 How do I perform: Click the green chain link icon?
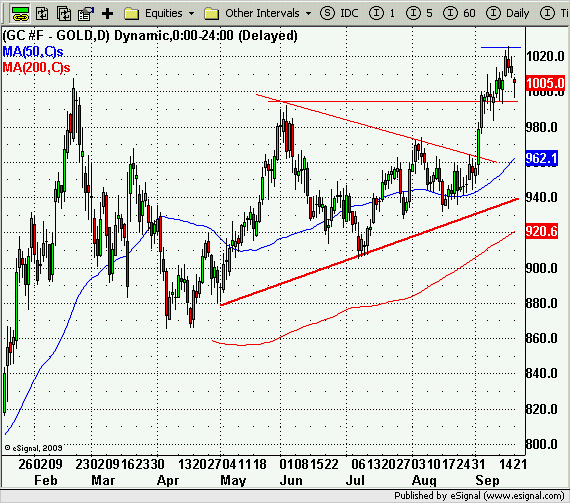pos(21,13)
